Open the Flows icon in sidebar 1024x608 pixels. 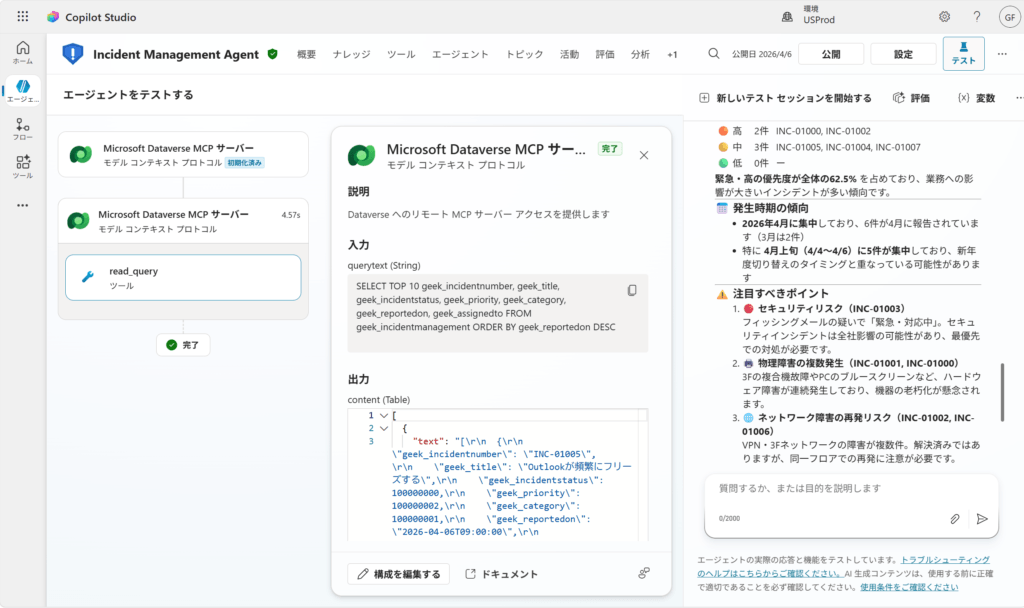[22, 129]
